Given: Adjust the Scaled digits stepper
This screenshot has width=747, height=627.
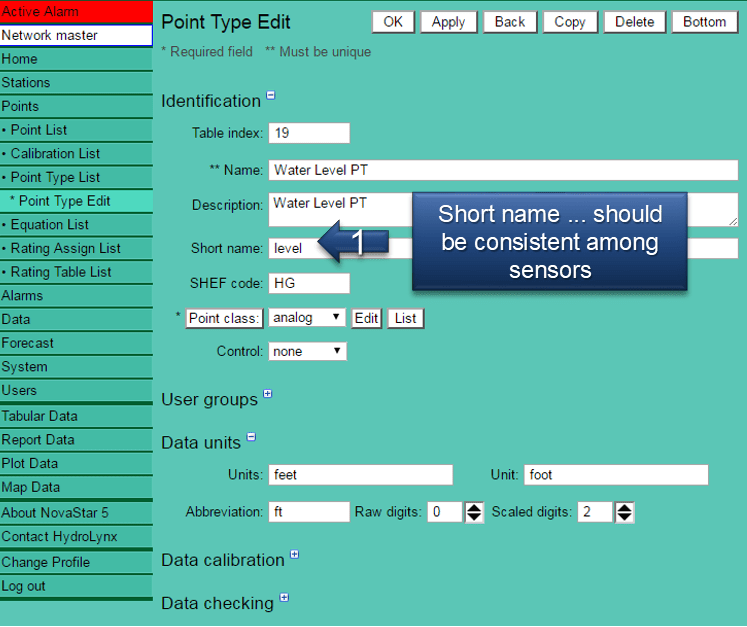Looking at the screenshot, I should (624, 512).
